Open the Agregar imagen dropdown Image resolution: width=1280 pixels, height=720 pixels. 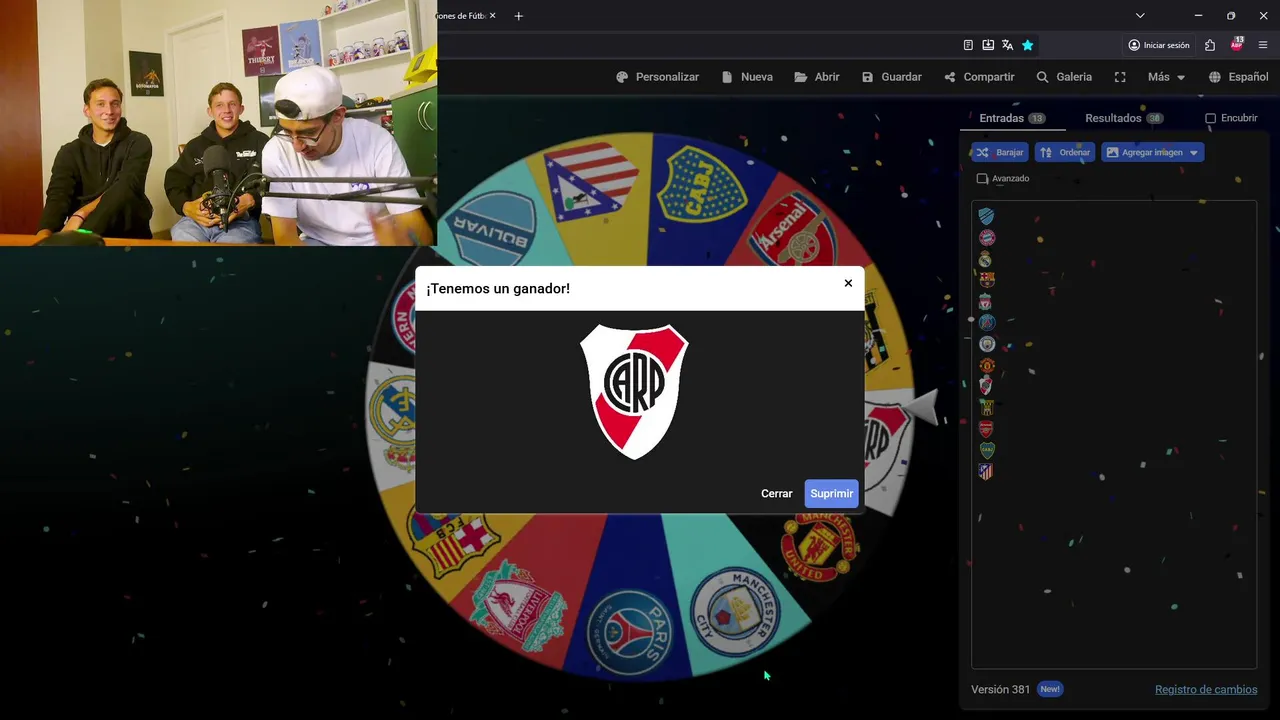point(1152,152)
